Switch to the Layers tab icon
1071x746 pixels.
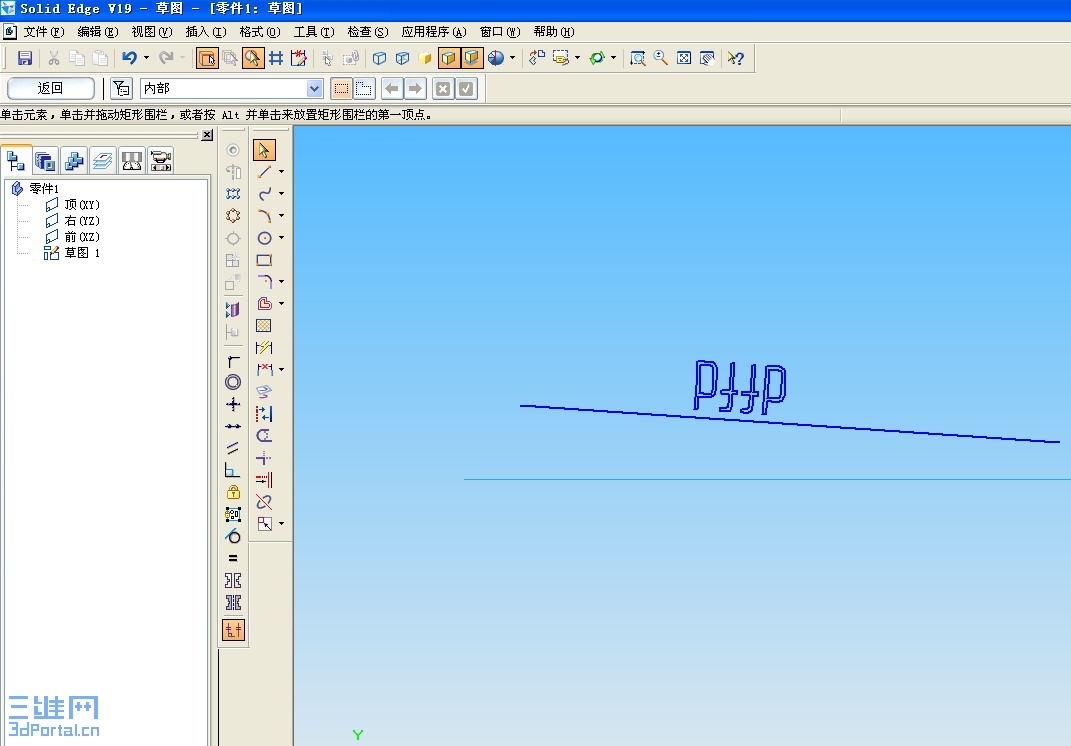tap(103, 161)
